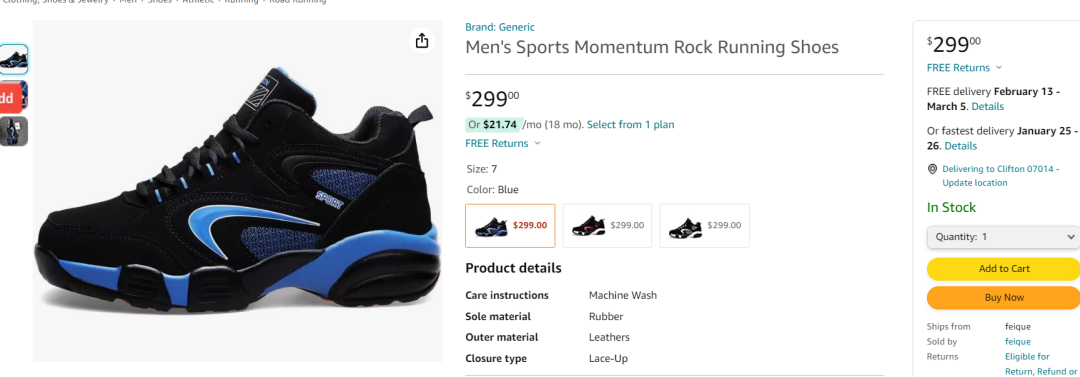
Task: Expand FREE Returns below the monthly price
Action: (538, 143)
